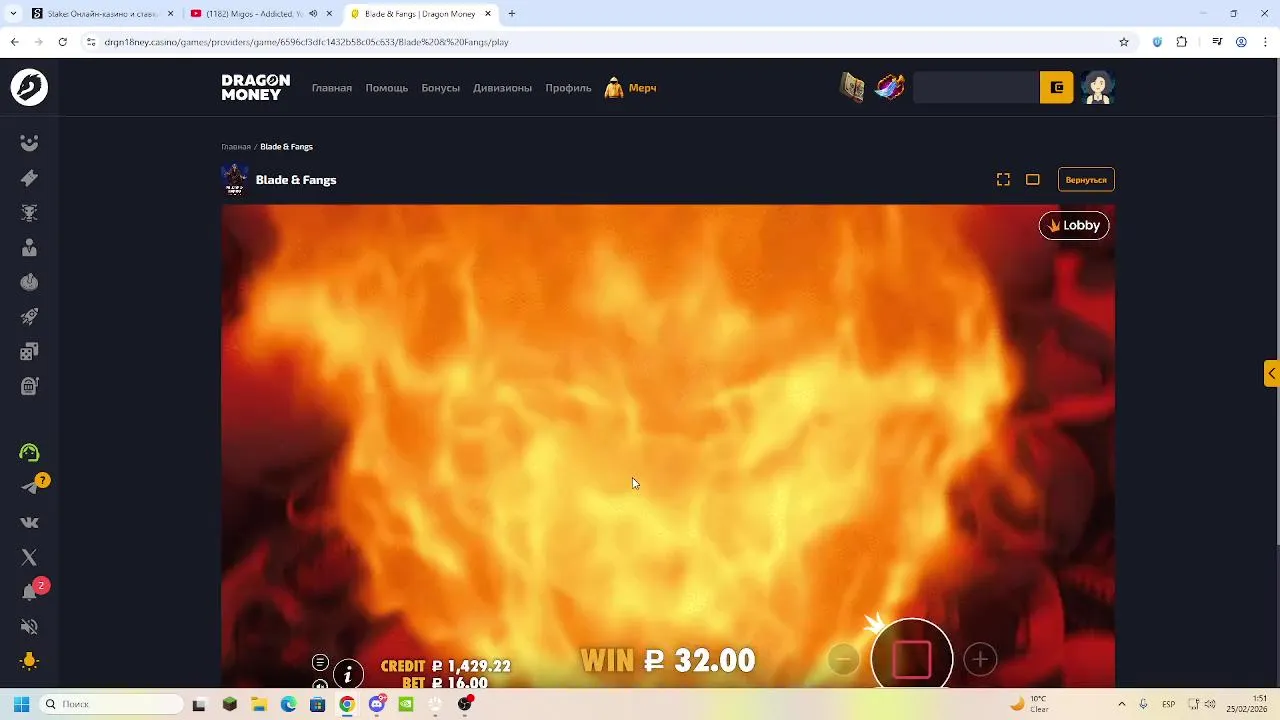Click the taskbar Поиск search box
1280x720 pixels.
(112, 704)
